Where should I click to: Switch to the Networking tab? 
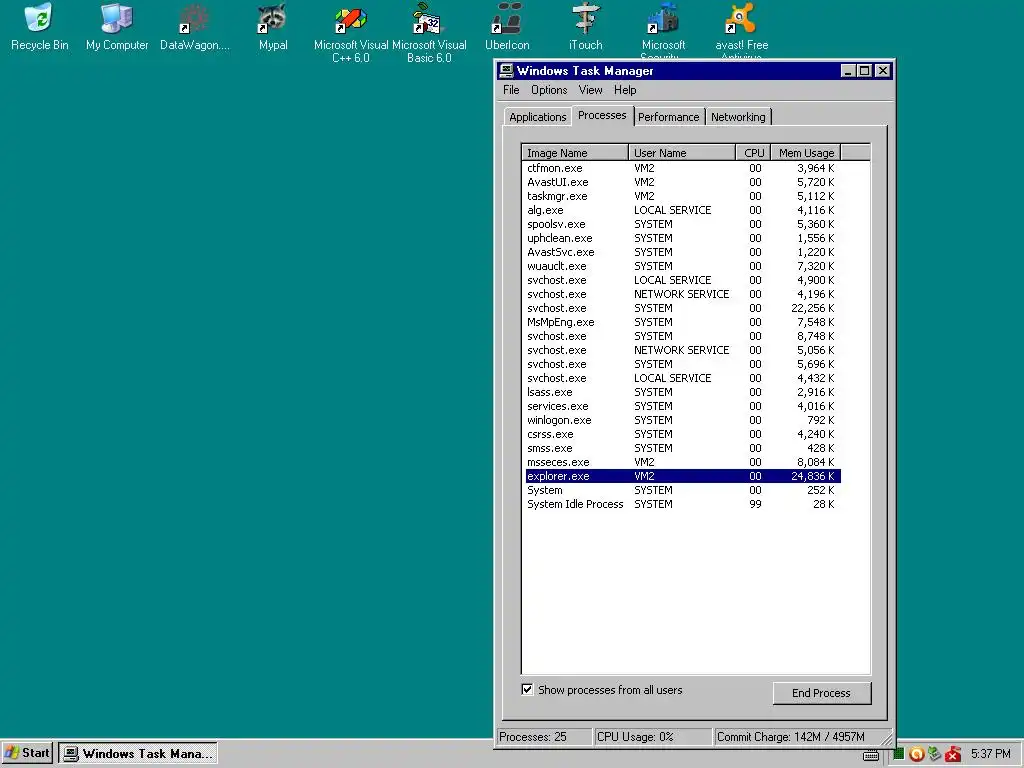(x=738, y=117)
